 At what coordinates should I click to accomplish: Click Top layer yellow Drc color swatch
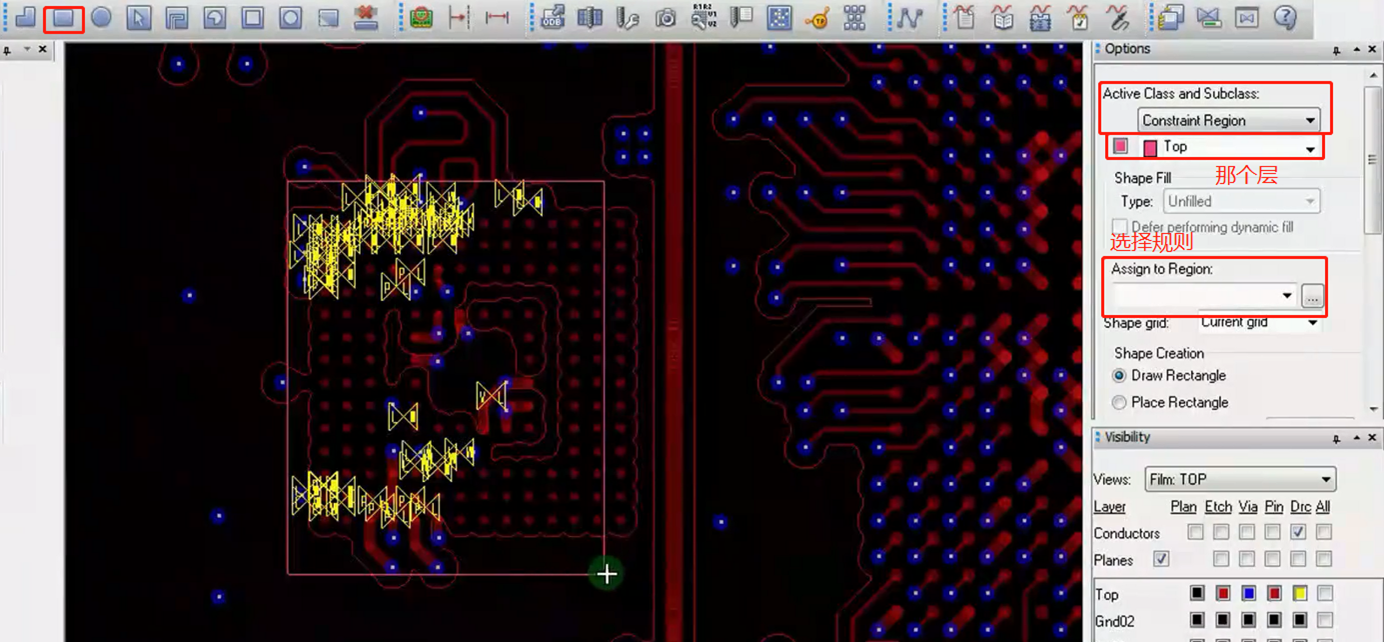[1299, 594]
